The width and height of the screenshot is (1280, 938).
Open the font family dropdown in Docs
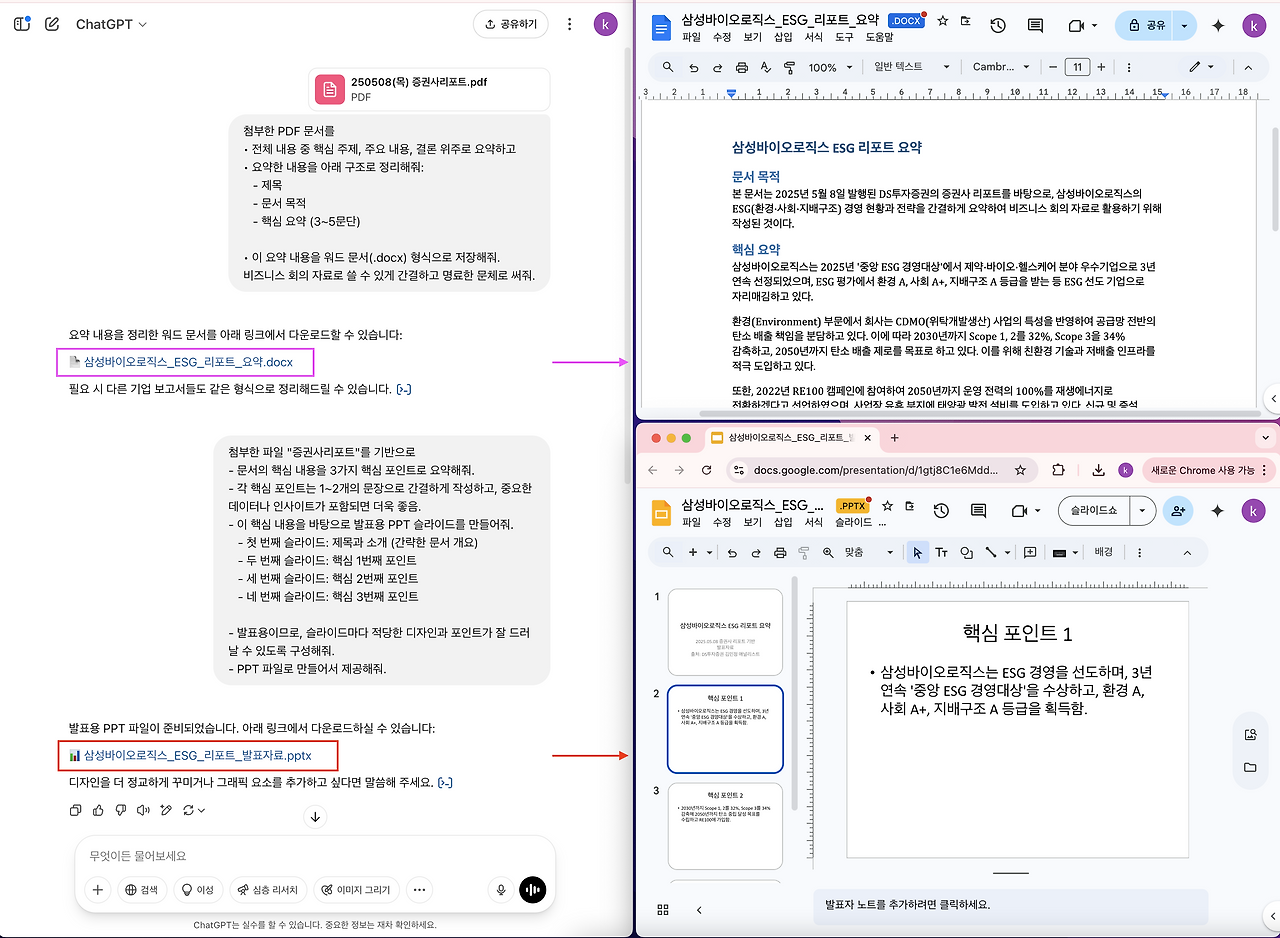(x=1000, y=67)
